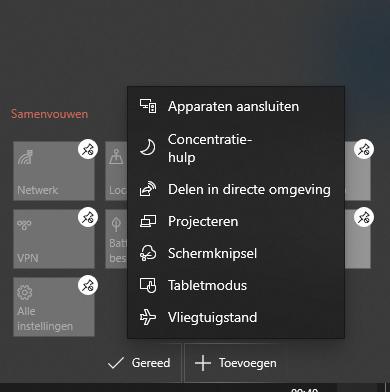
Task: Unpin the Netwerk tile
Action: point(88,149)
